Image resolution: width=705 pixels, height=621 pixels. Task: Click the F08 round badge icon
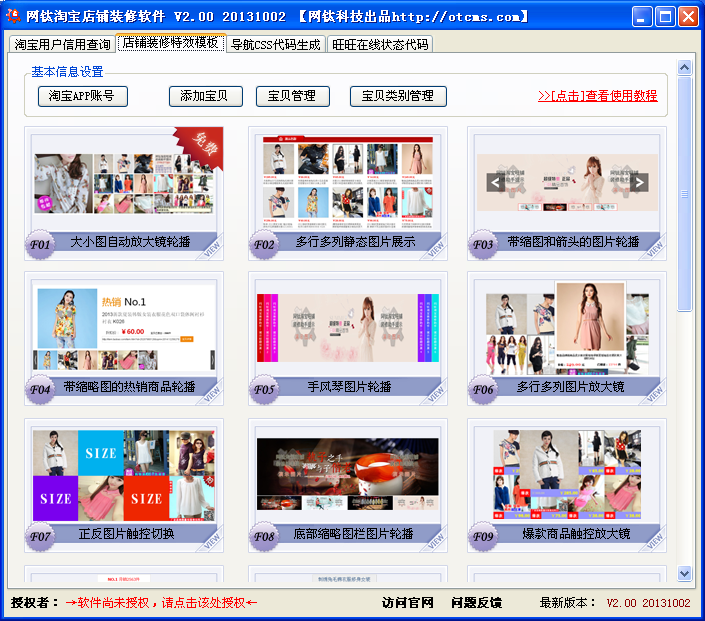pos(264,537)
